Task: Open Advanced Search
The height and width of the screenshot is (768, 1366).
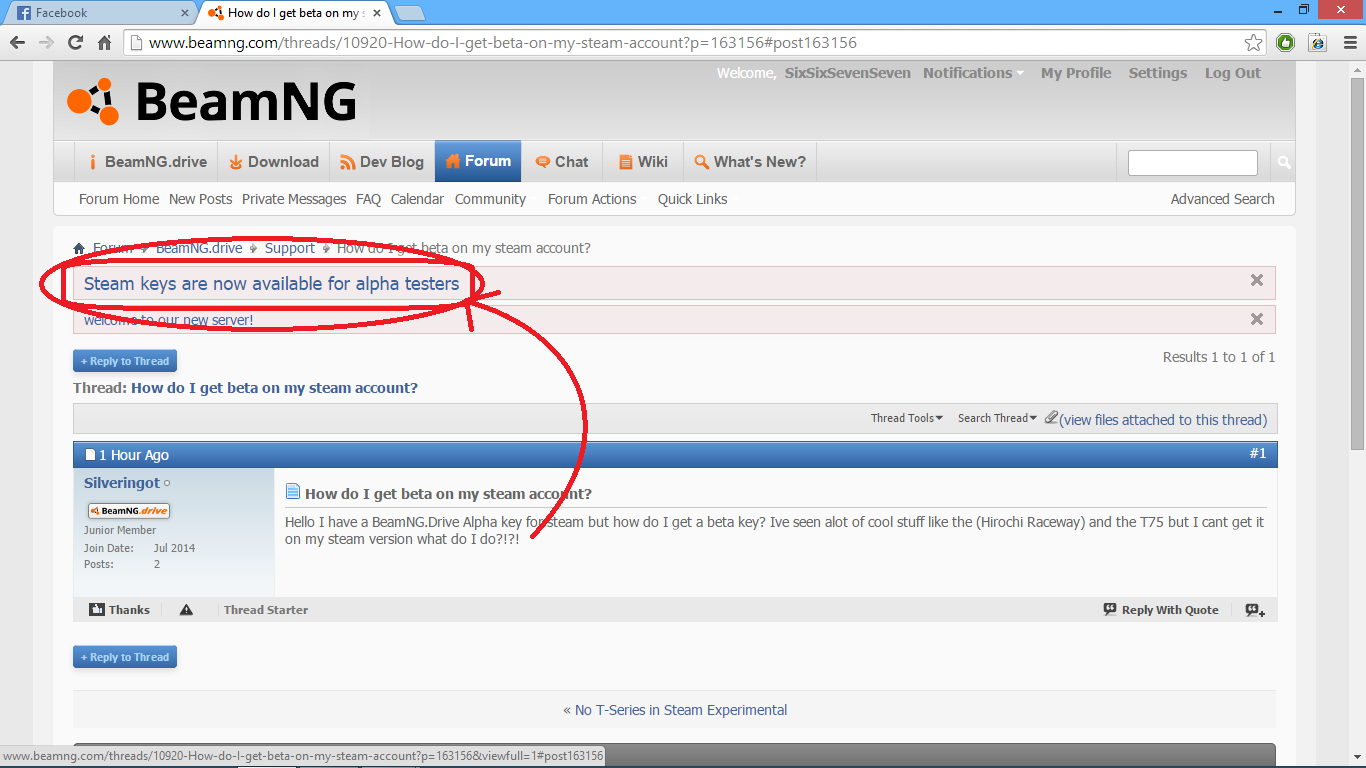Action: [1222, 199]
